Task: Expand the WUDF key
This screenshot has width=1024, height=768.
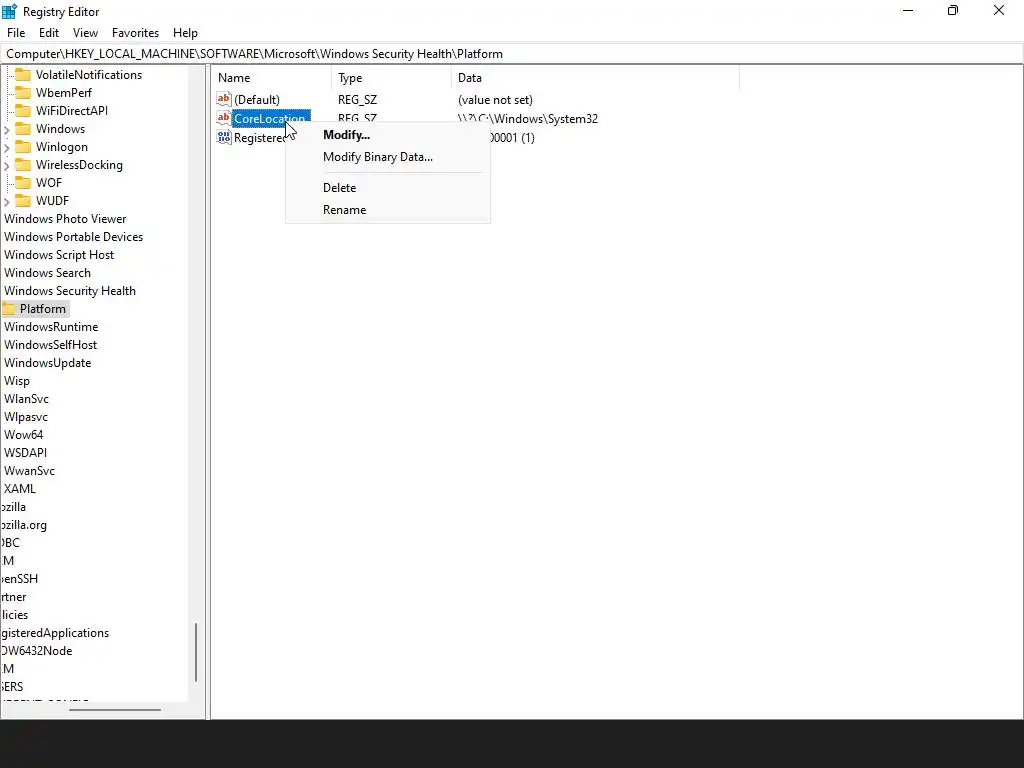Action: pyautogui.click(x=7, y=201)
